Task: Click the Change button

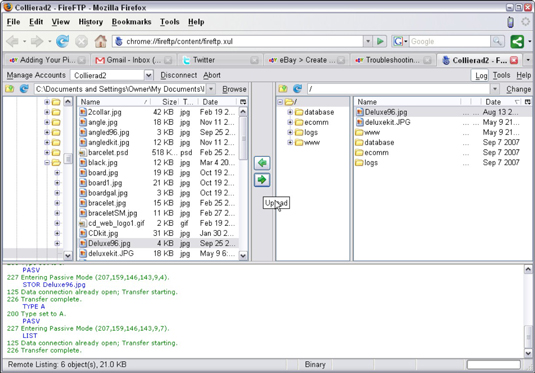Action: (518, 89)
